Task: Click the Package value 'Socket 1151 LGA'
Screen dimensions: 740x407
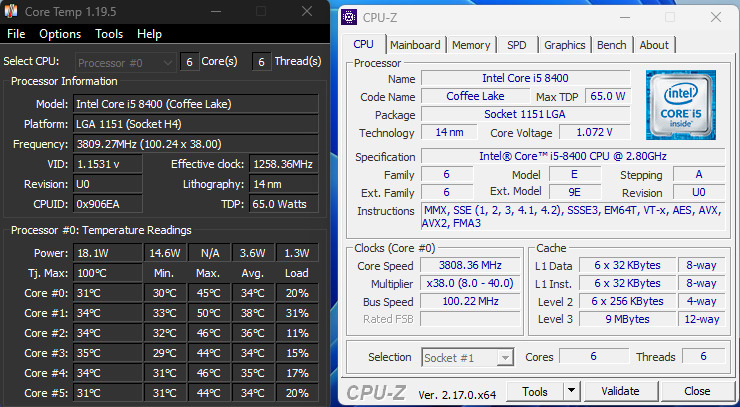Action: 525,114
